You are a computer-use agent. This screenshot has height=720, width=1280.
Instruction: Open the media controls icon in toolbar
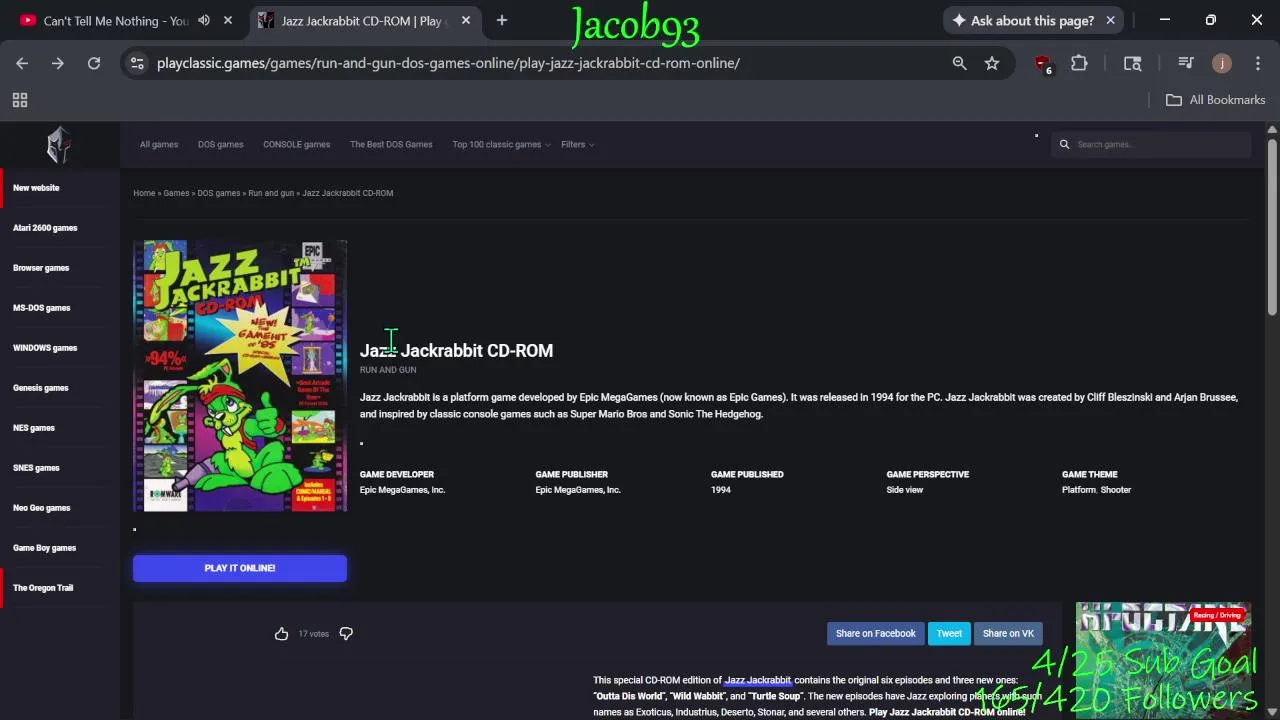point(1186,63)
